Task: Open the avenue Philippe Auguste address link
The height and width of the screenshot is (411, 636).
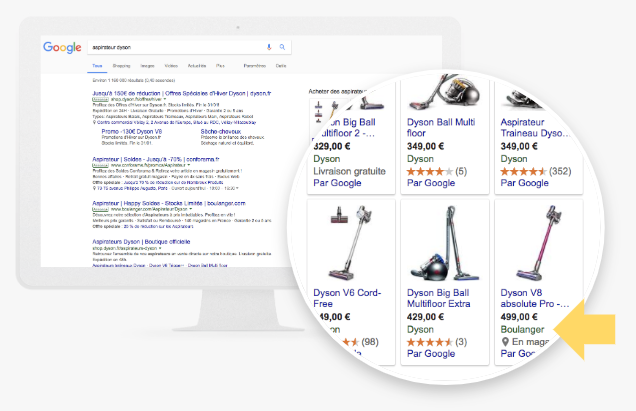Action: click(132, 188)
